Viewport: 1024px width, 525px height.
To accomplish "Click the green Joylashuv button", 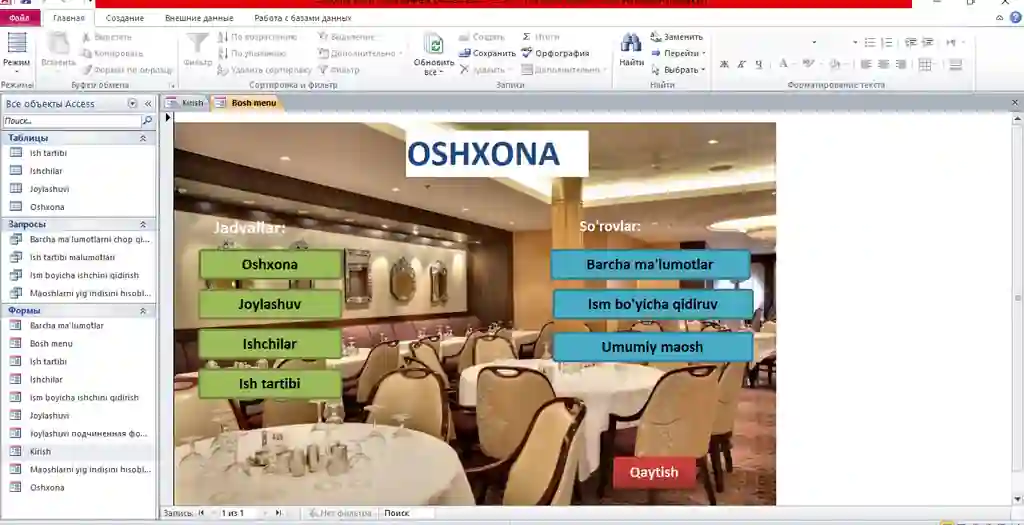I will point(270,304).
